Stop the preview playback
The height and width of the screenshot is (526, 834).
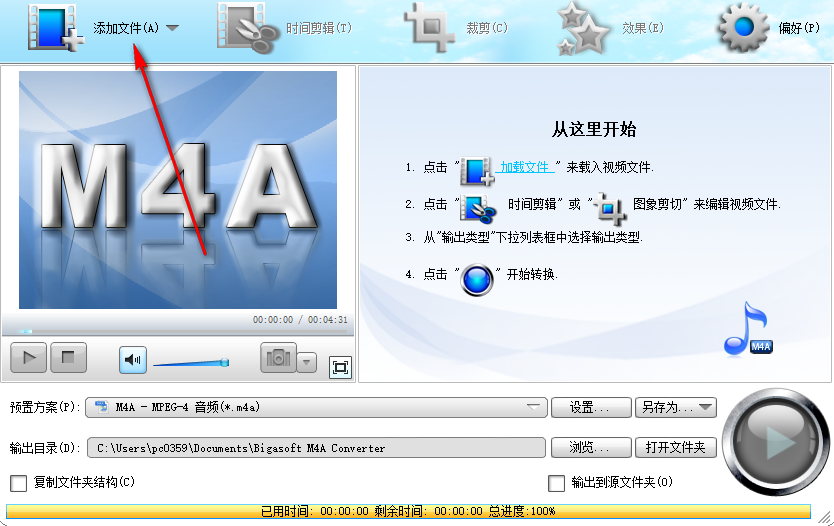coord(68,358)
